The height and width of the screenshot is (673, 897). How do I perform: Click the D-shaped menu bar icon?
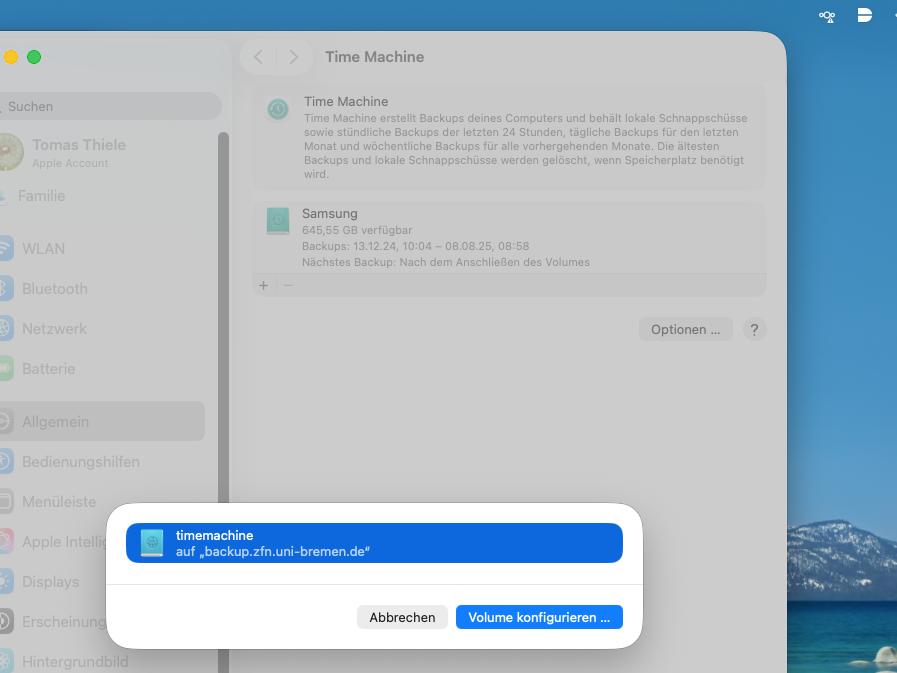tap(865, 15)
